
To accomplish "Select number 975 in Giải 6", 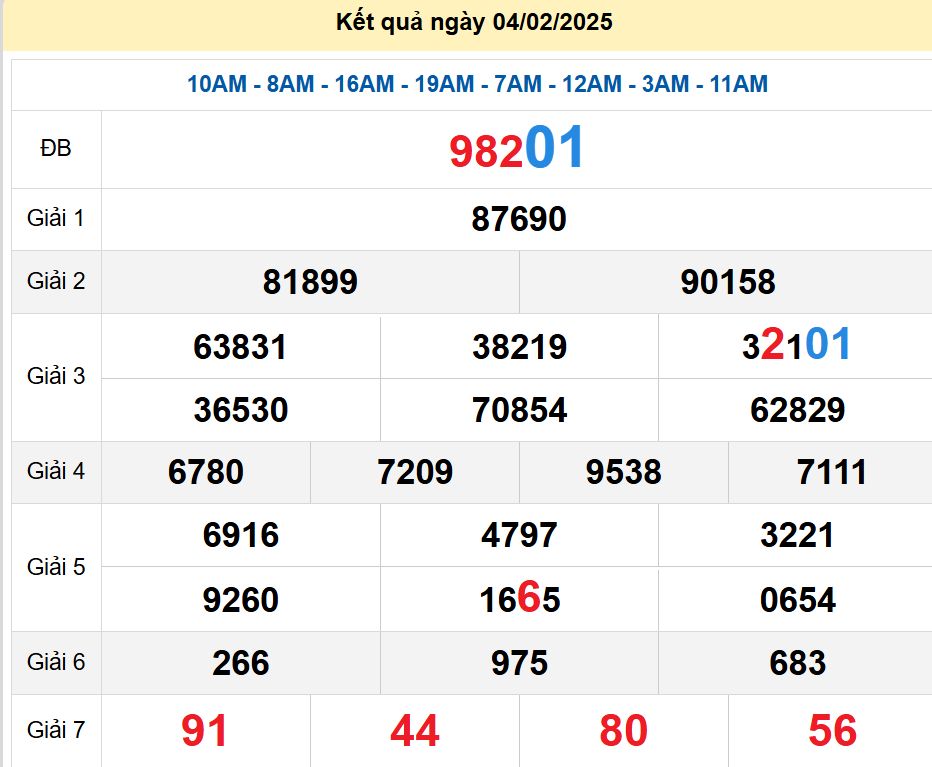I will (517, 662).
